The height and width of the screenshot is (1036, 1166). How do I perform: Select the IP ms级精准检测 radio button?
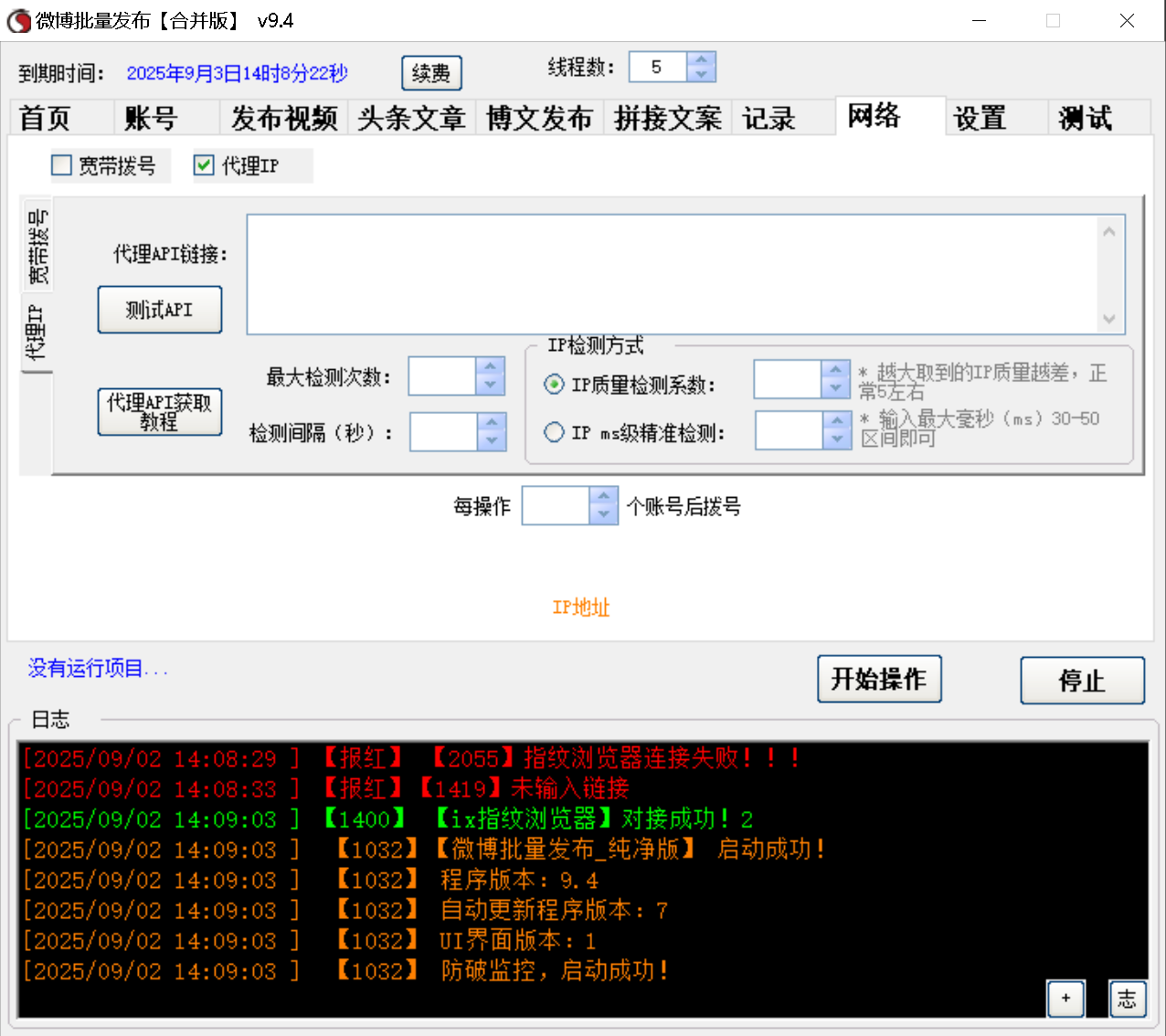554,432
